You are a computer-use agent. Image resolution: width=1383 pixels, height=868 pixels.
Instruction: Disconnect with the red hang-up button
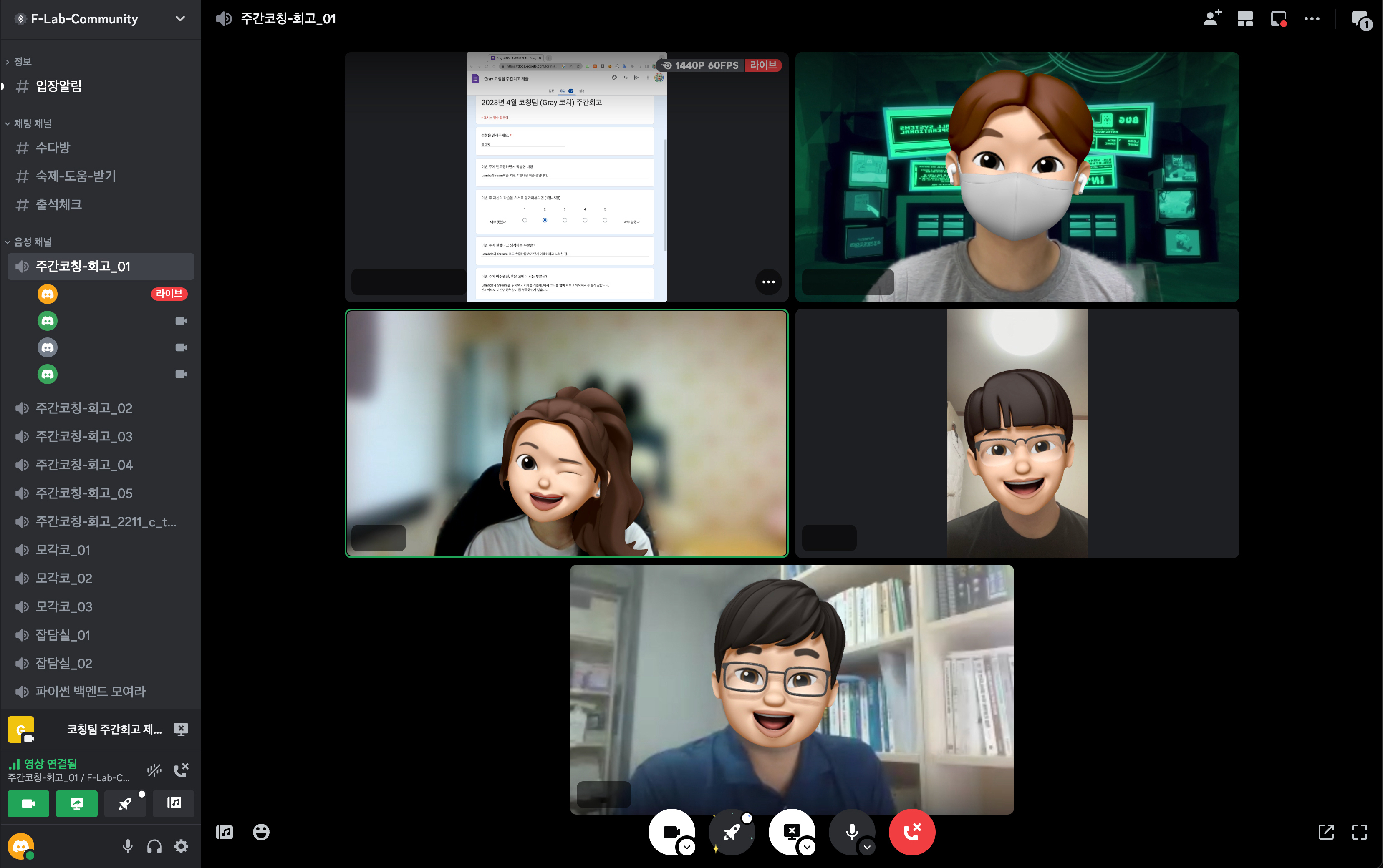(x=911, y=832)
